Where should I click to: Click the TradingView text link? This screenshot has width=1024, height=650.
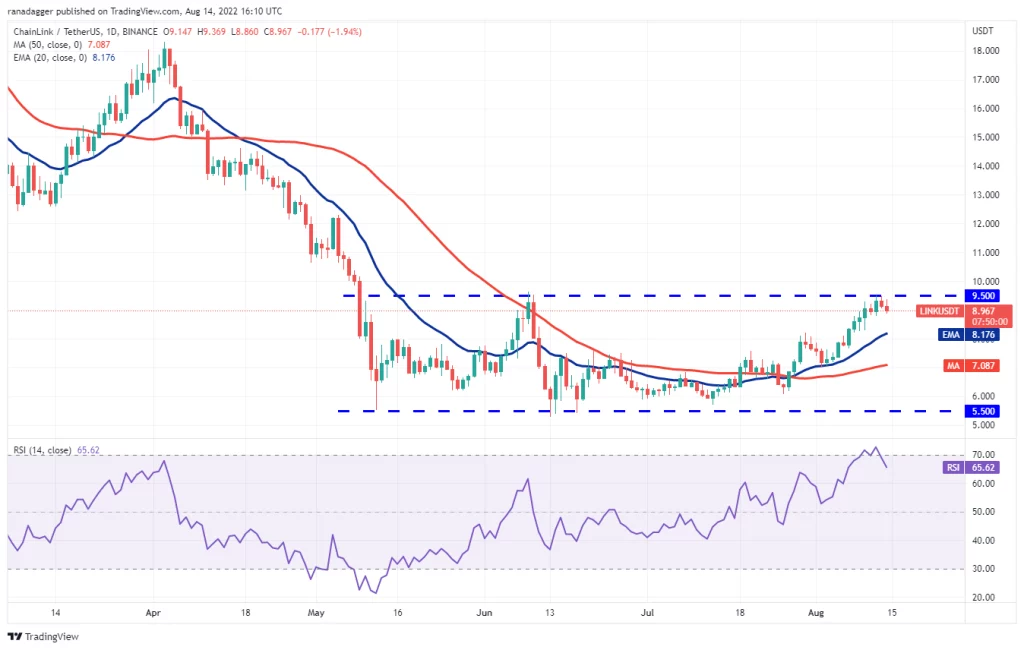(52, 636)
